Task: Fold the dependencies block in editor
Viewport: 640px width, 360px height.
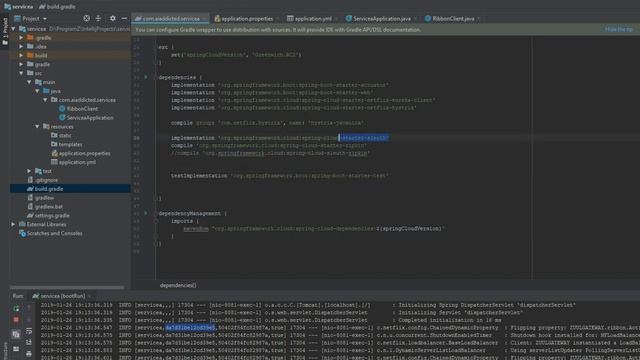Action: (156, 77)
